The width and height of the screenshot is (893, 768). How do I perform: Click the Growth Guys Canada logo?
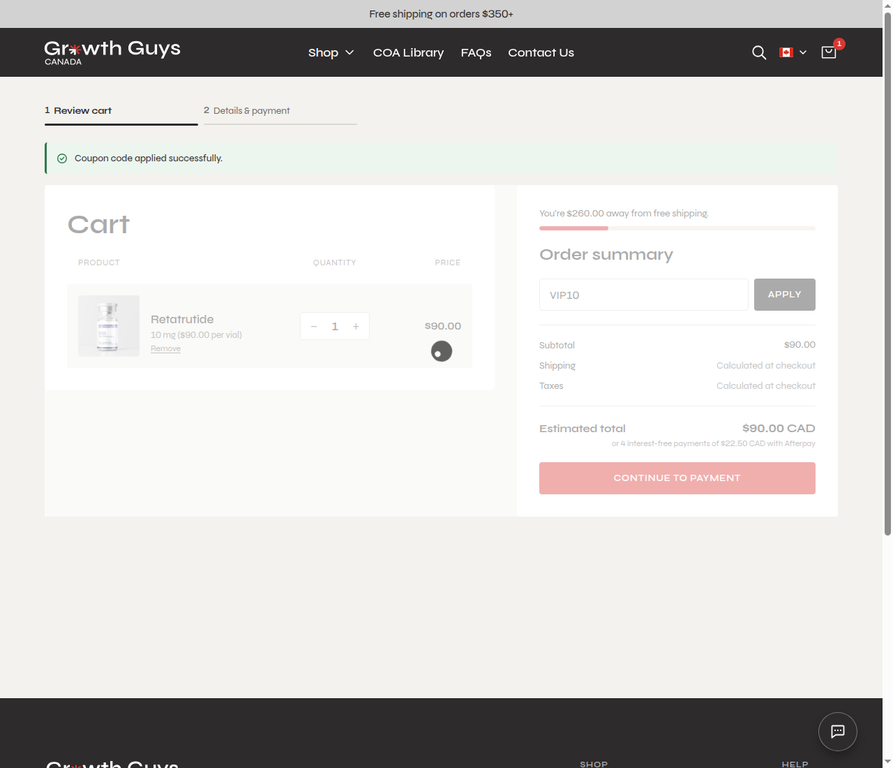112,52
